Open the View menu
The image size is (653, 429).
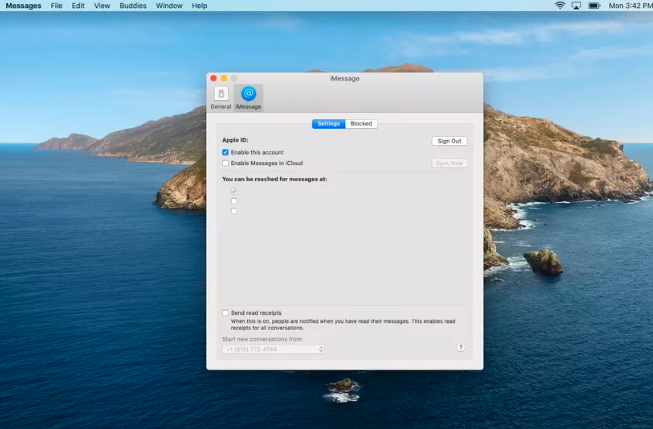[x=102, y=6]
